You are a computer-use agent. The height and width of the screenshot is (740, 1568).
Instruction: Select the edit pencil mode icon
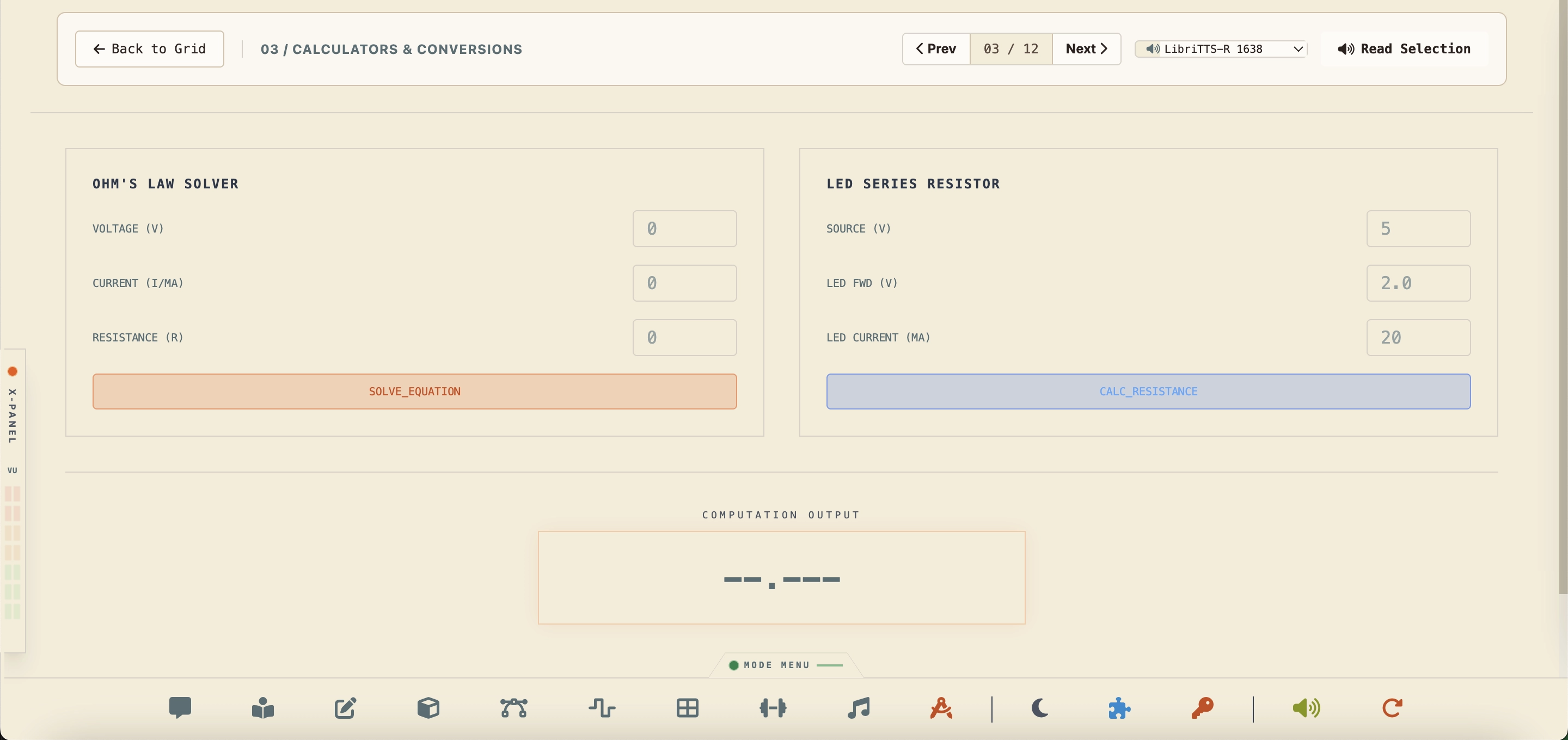coord(346,708)
